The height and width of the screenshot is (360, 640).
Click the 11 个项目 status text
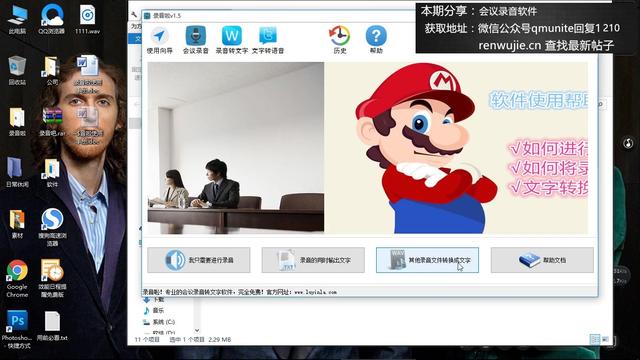coord(147,340)
